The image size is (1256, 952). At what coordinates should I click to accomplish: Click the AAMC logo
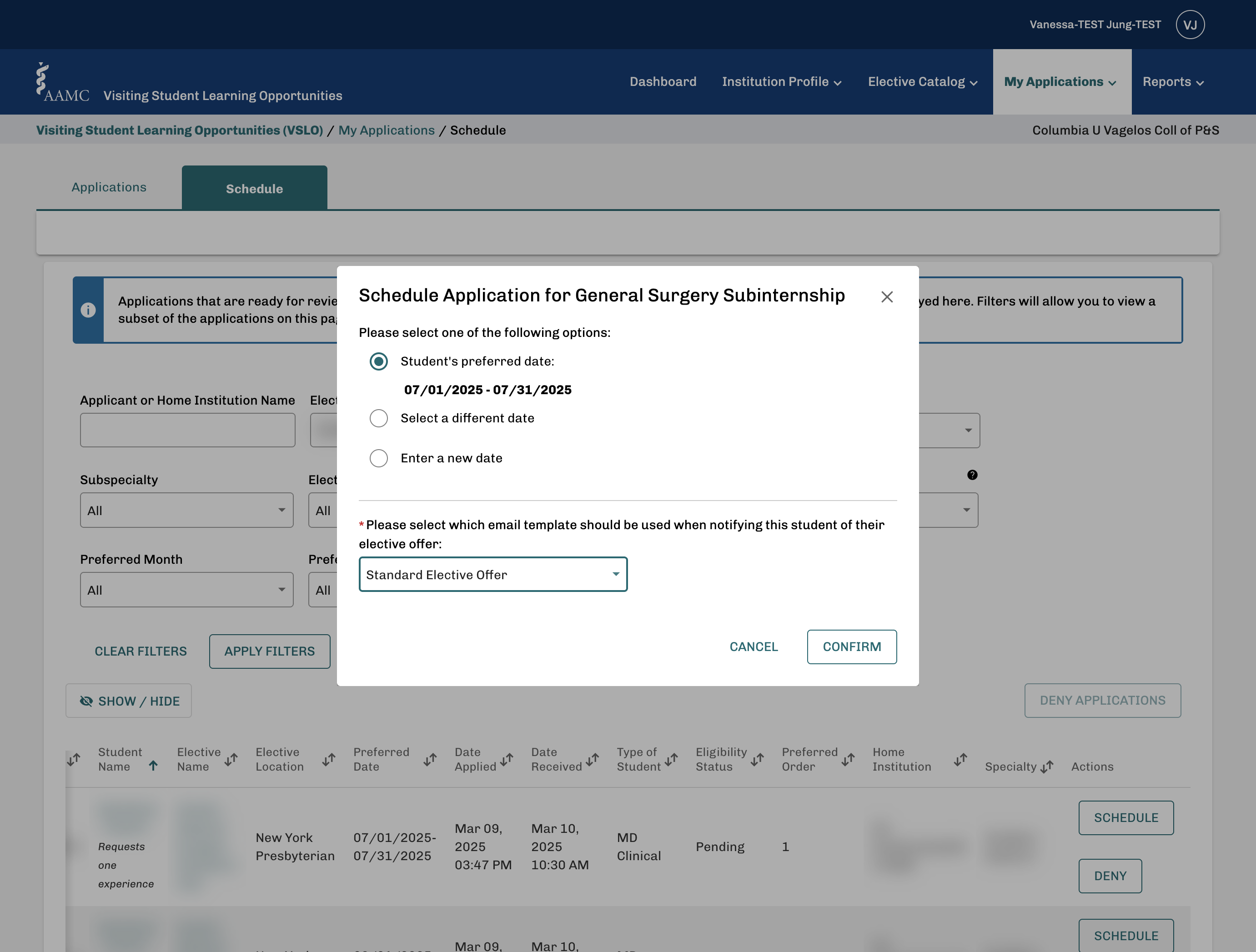click(62, 82)
